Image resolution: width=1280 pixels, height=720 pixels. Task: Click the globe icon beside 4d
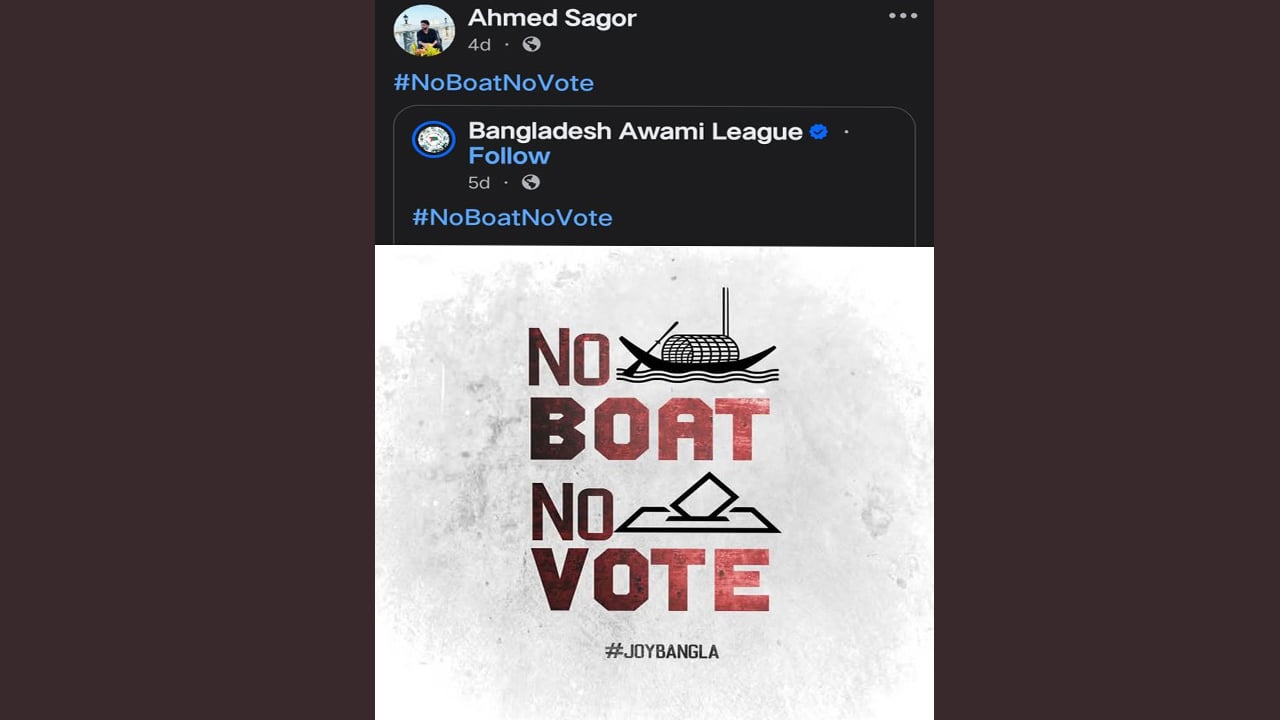pyautogui.click(x=532, y=44)
